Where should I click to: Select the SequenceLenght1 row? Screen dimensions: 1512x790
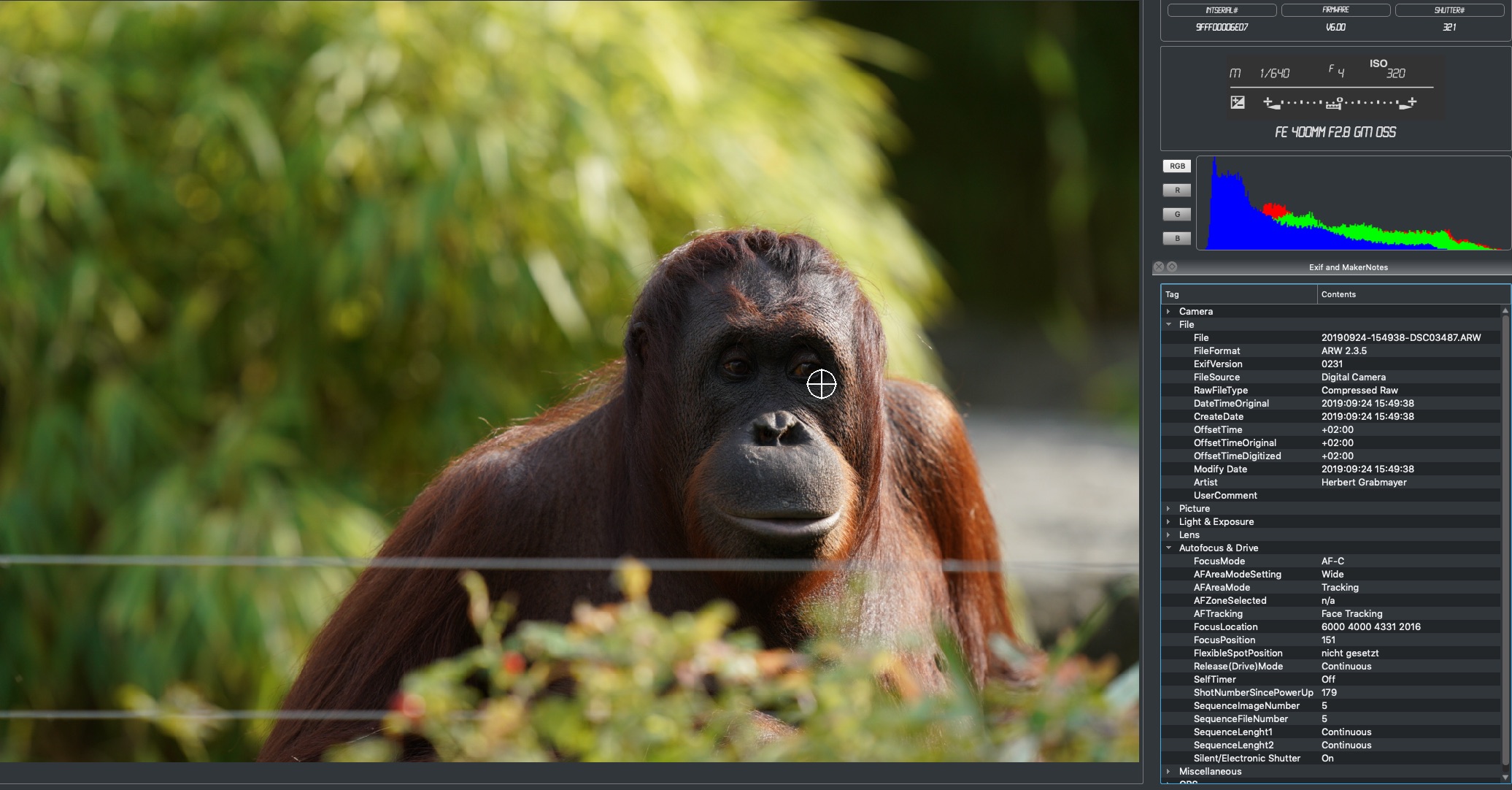click(x=1331, y=732)
